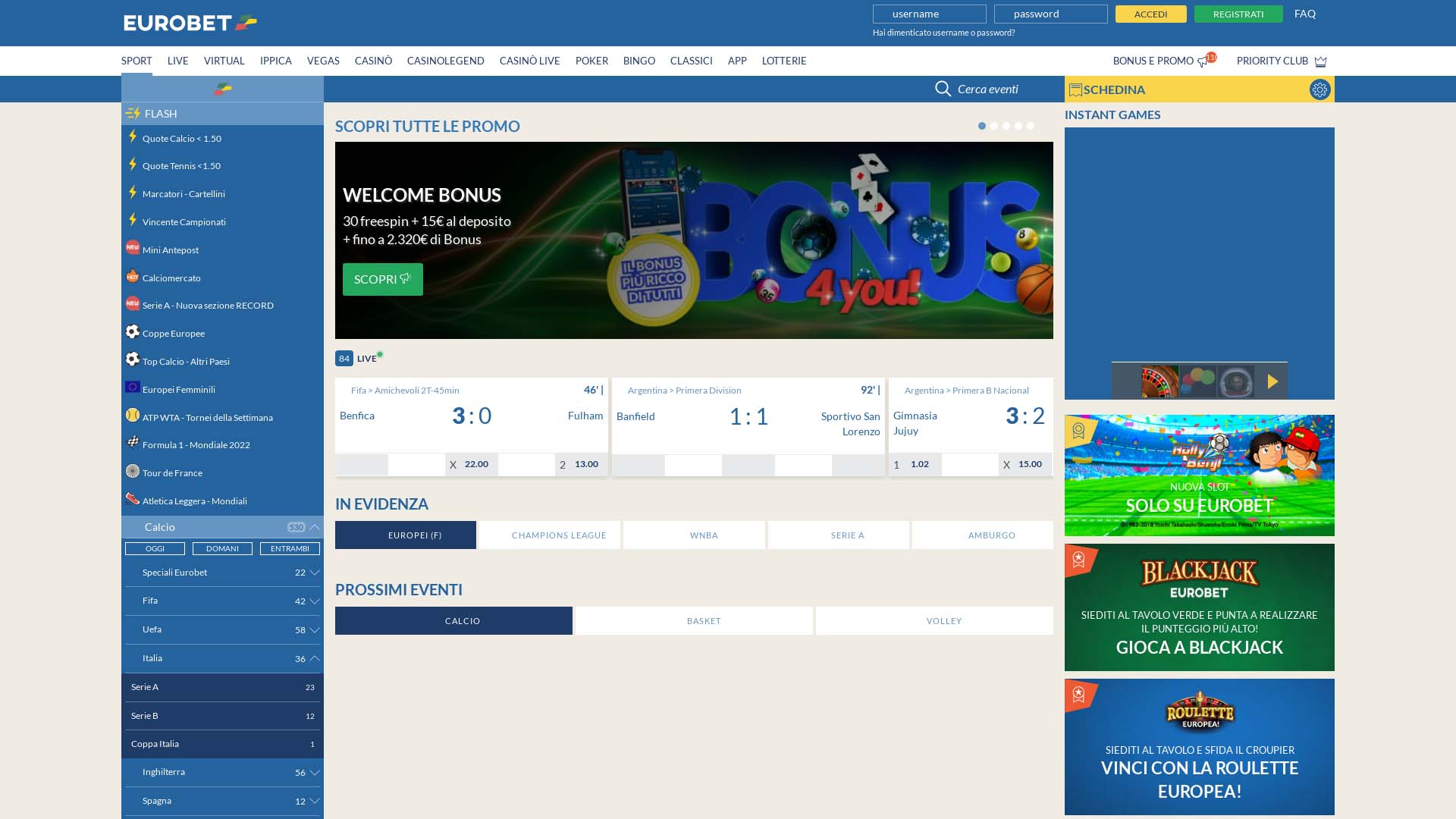Open Schedina settings gear icon
Image resolution: width=1456 pixels, height=819 pixels.
click(x=1319, y=89)
